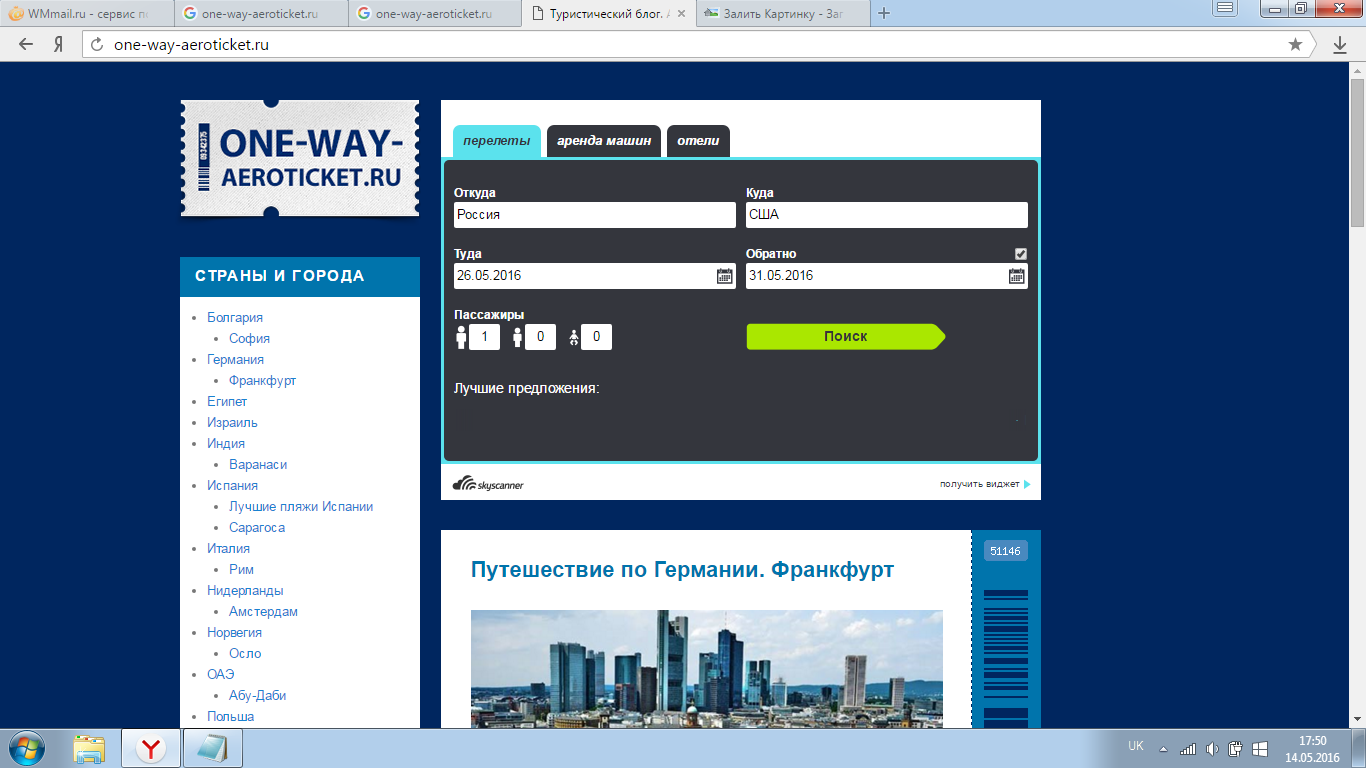Open the Норвегия country link
This screenshot has width=1366, height=768.
pyautogui.click(x=234, y=632)
